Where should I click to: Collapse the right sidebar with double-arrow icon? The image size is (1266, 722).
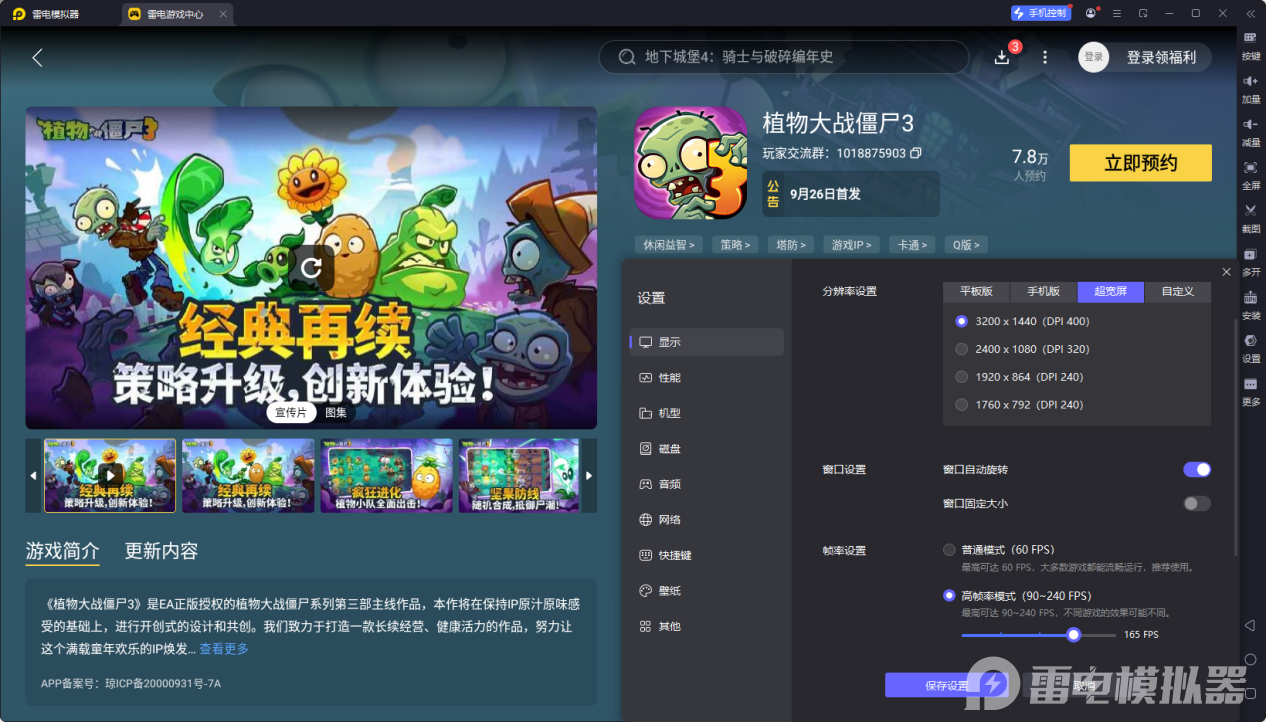click(1250, 13)
